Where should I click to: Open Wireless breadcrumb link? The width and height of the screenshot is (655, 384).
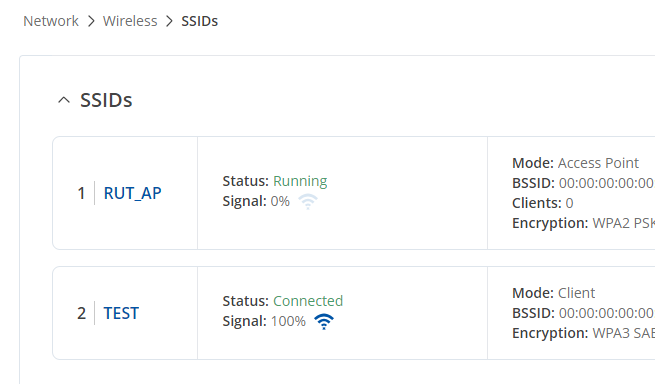point(130,21)
